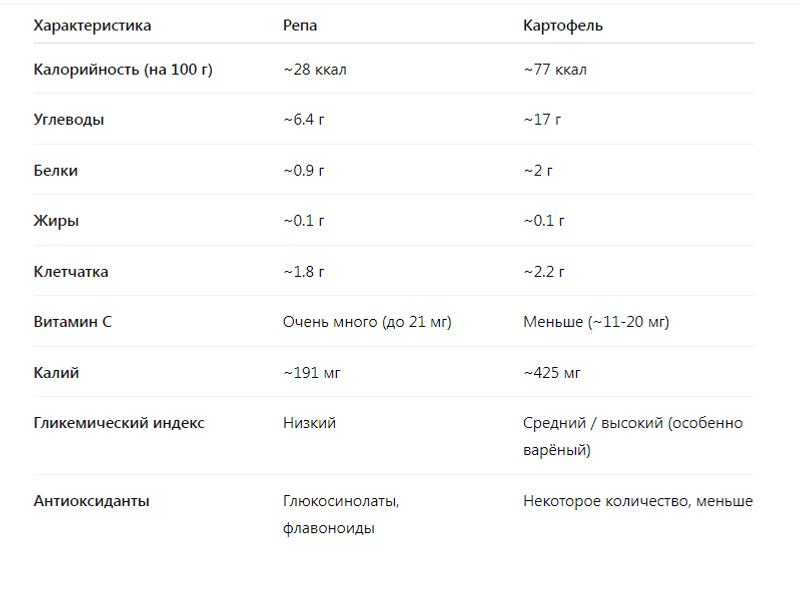The height and width of the screenshot is (598, 800).
Task: Select the «Калорийность (на 100 г)» row label
Action: point(123,70)
